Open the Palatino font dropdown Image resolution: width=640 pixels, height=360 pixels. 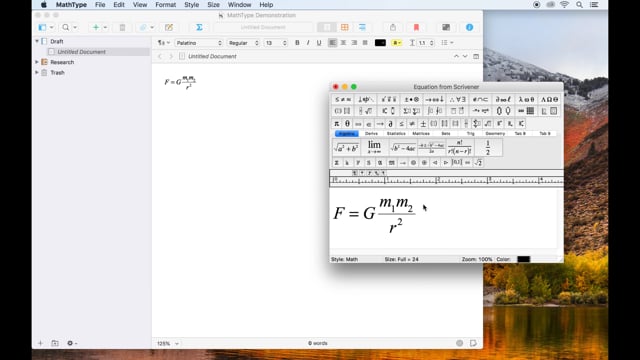(x=199, y=43)
